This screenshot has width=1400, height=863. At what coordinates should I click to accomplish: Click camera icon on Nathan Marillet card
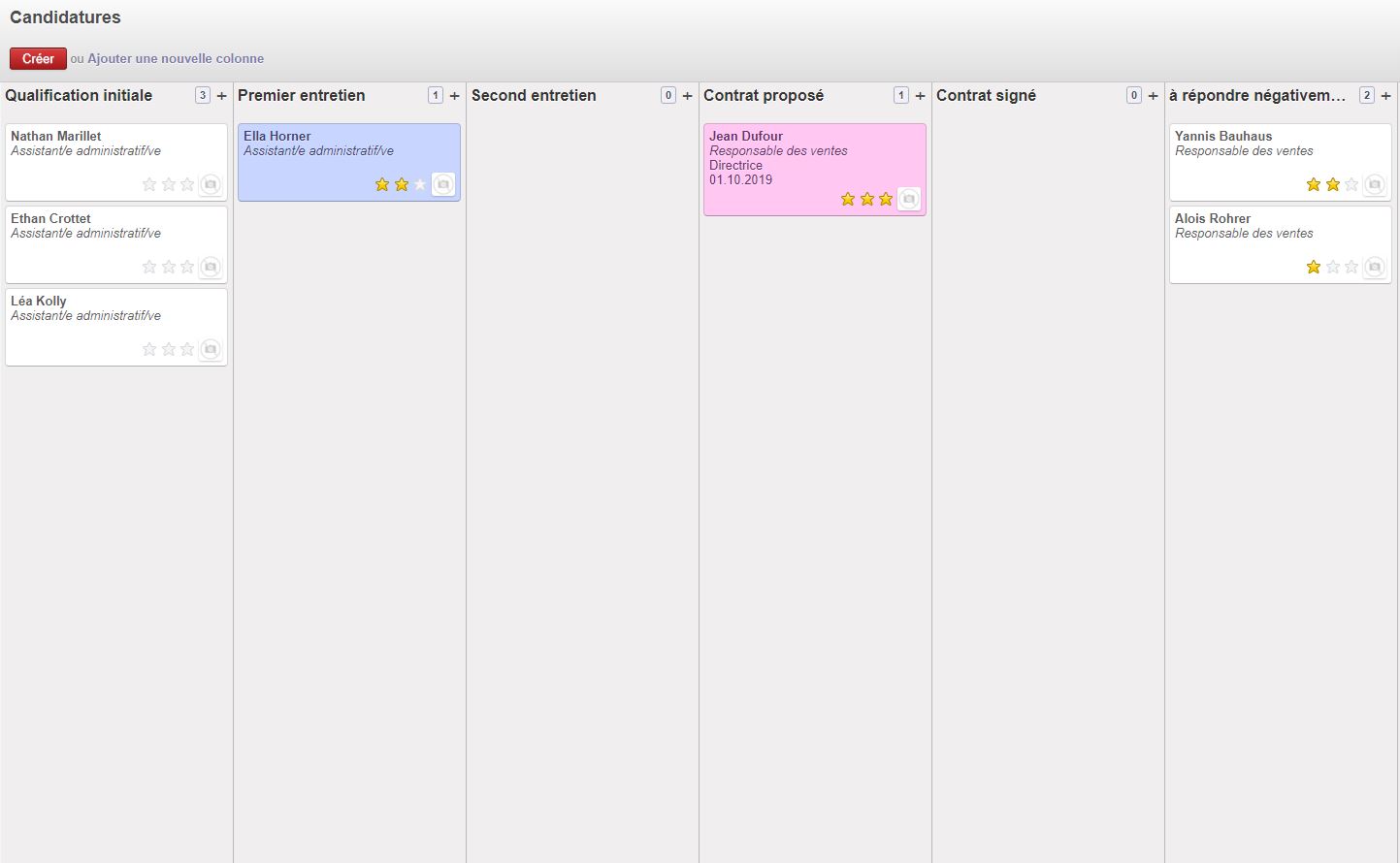tap(210, 184)
